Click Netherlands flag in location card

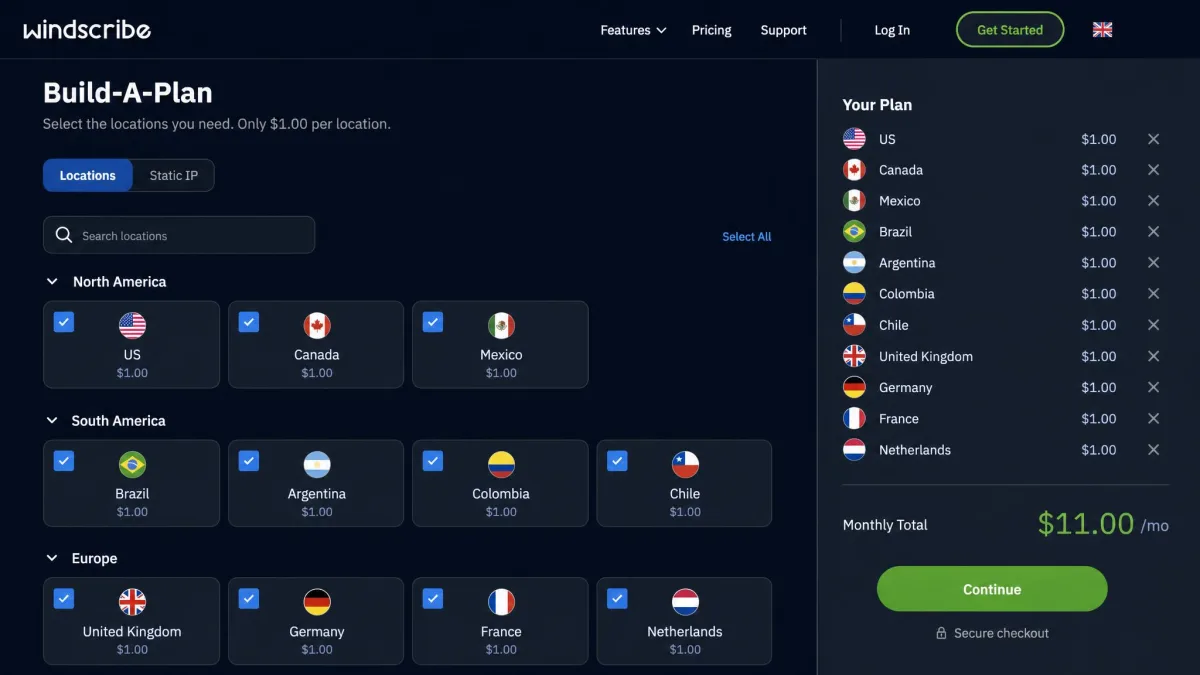(x=685, y=602)
